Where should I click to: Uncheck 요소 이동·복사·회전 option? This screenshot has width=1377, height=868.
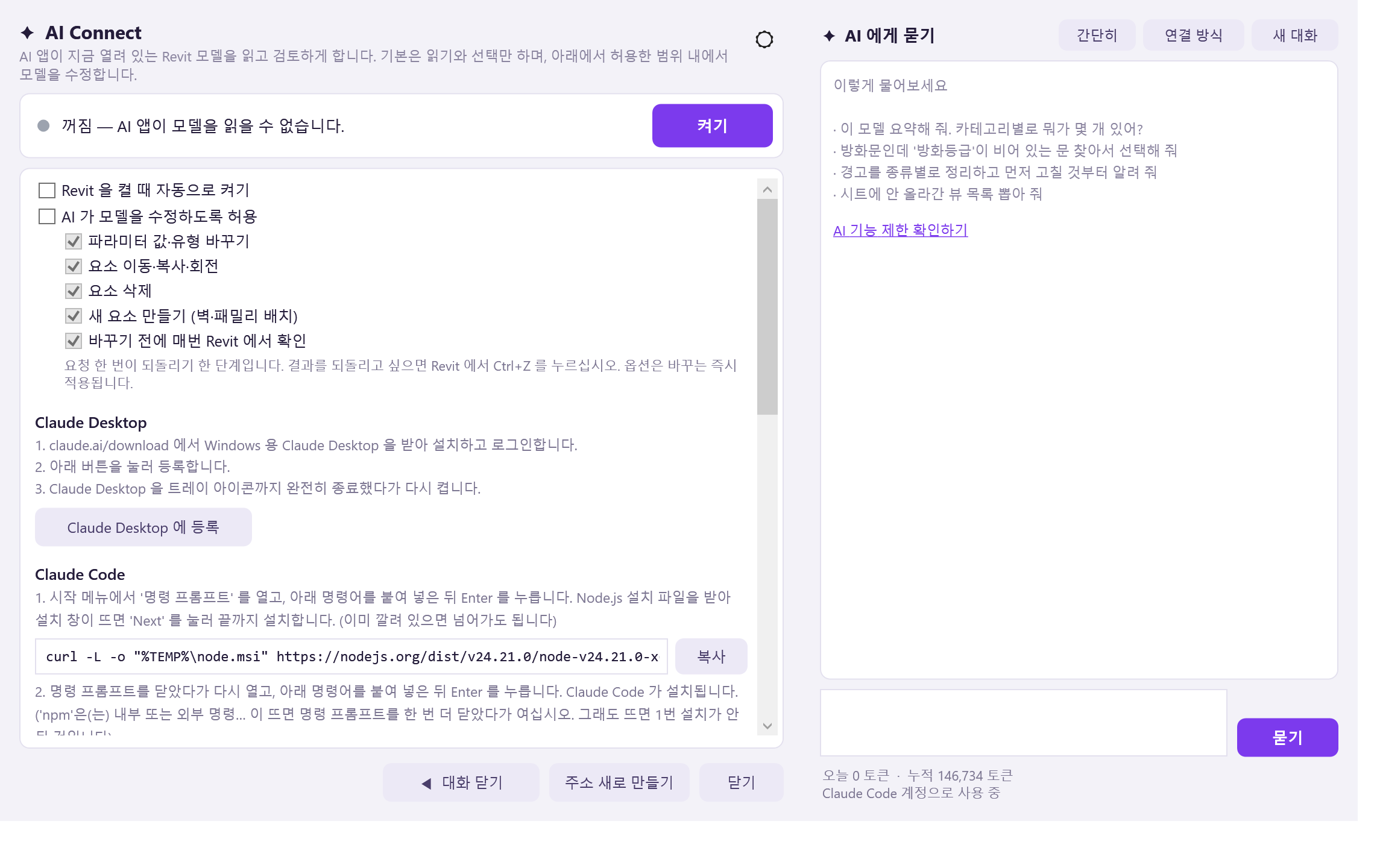74,266
